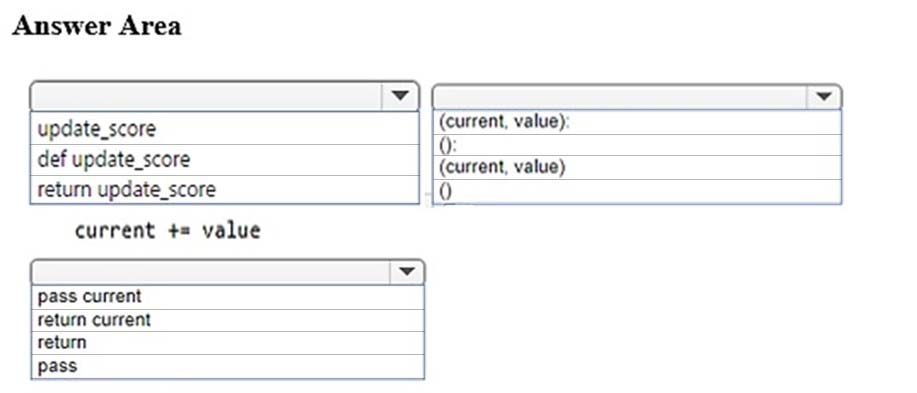This screenshot has width=917, height=393.
Task: Click the "Answer Area" heading
Action: point(97,26)
